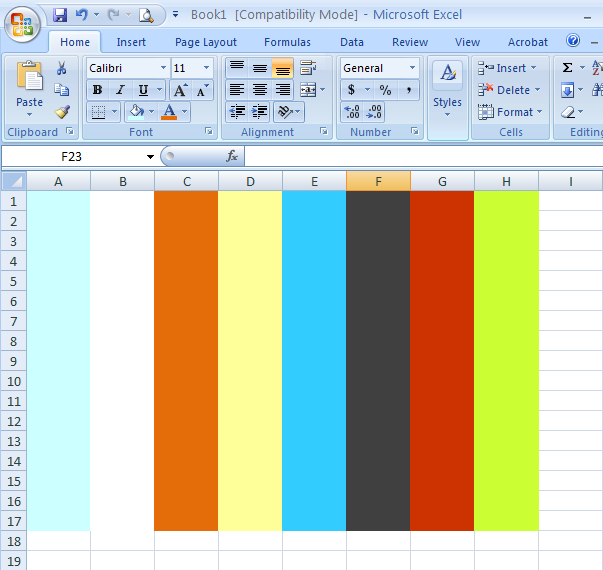Insert AutoSum with the sigma icon
The image size is (603, 570).
567,68
